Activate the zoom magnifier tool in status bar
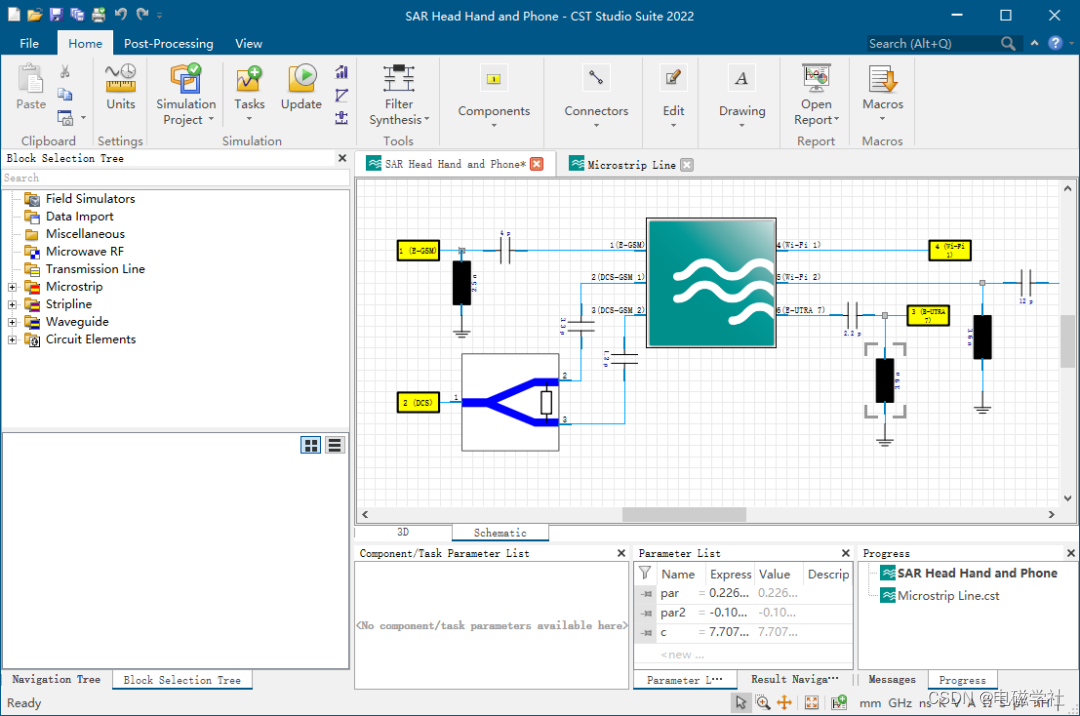Screen dimensions: 1080x716 click(762, 702)
